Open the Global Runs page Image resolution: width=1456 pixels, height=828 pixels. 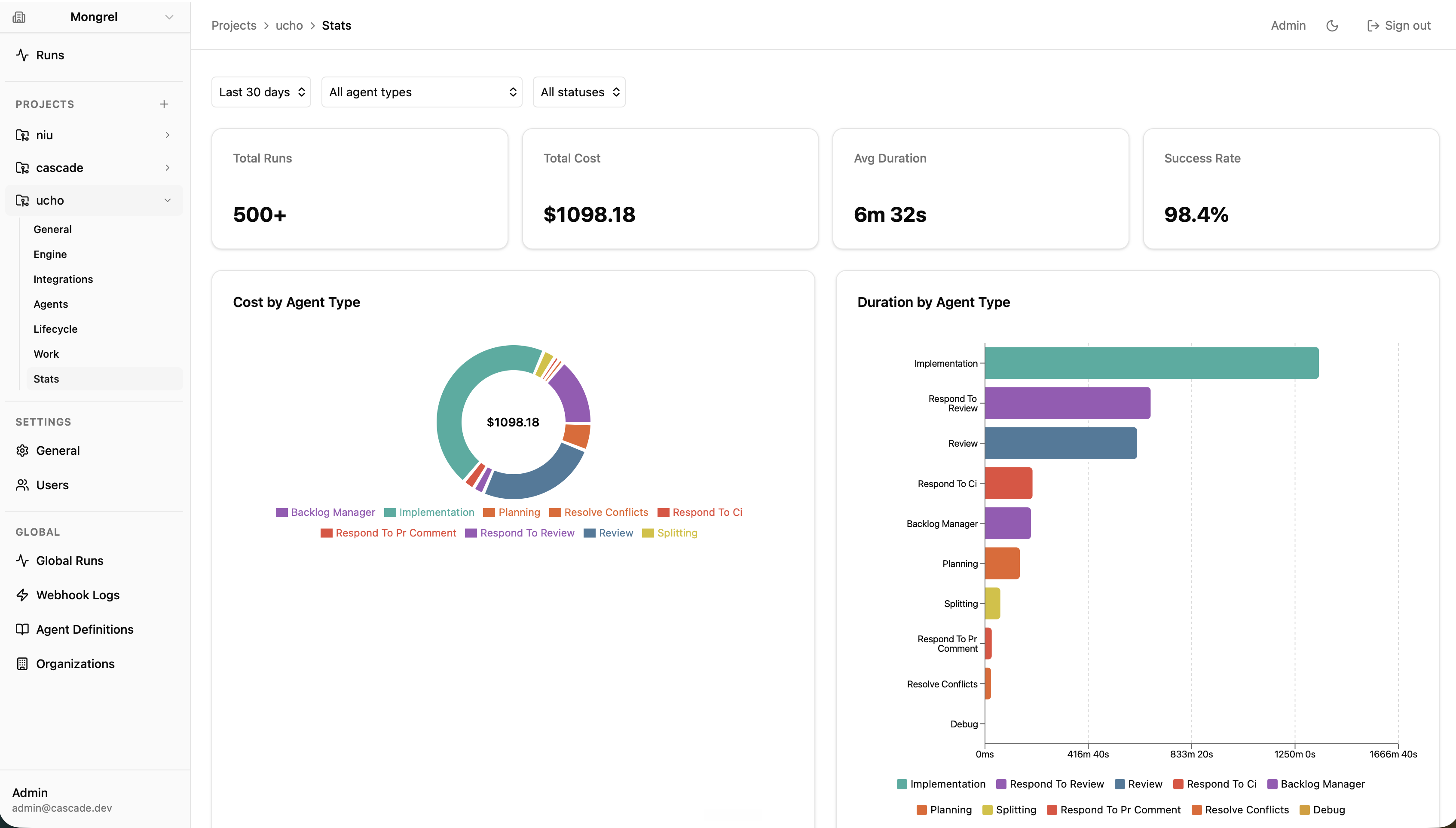coord(94,561)
